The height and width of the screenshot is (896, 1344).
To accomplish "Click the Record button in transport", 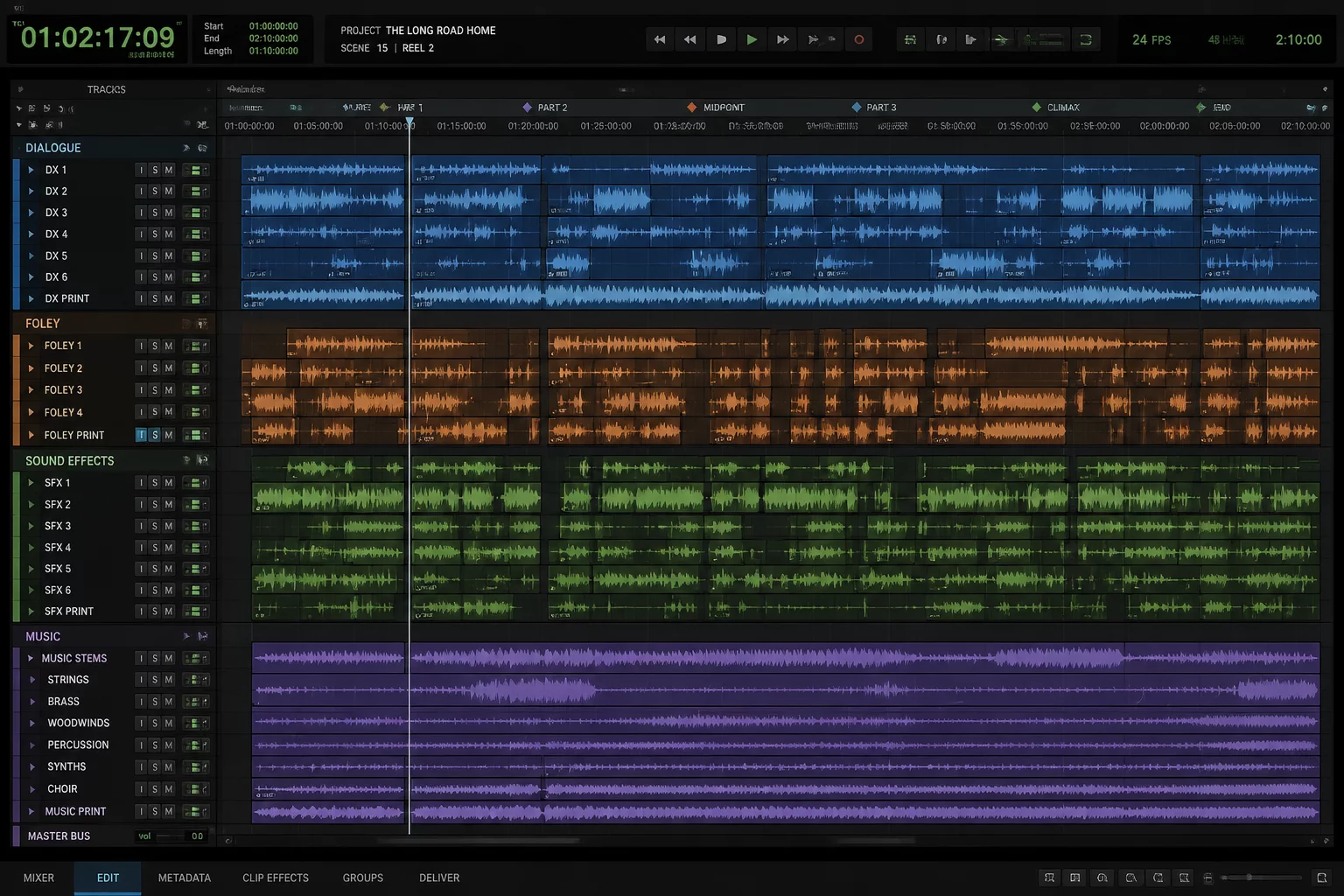I will pyautogui.click(x=859, y=39).
